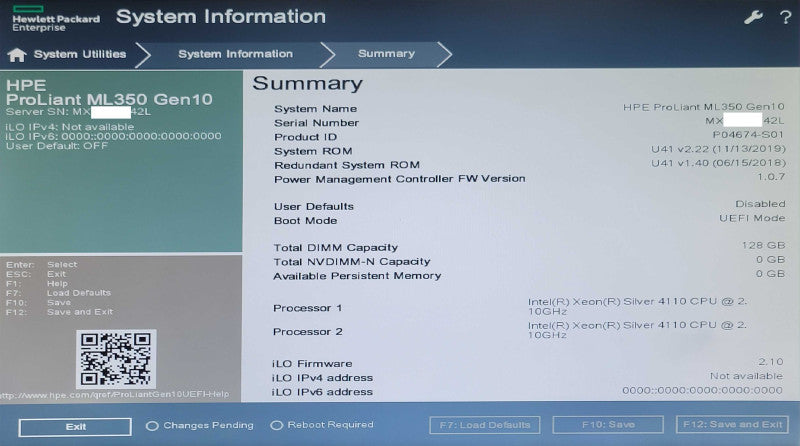Open the question mark help icon
The image size is (800, 446).
[x=786, y=18]
